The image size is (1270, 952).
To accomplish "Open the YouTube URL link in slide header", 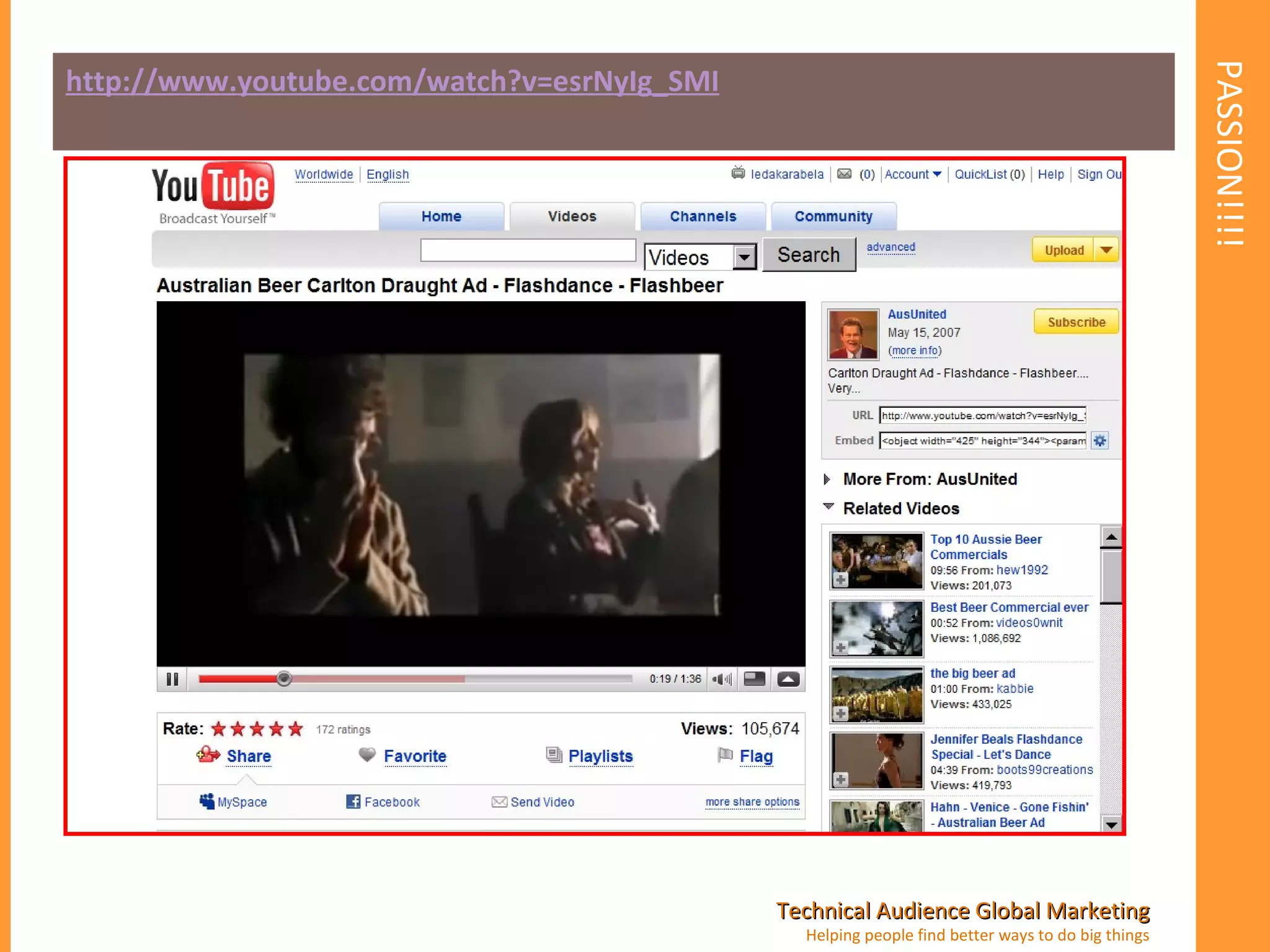I will (x=392, y=82).
